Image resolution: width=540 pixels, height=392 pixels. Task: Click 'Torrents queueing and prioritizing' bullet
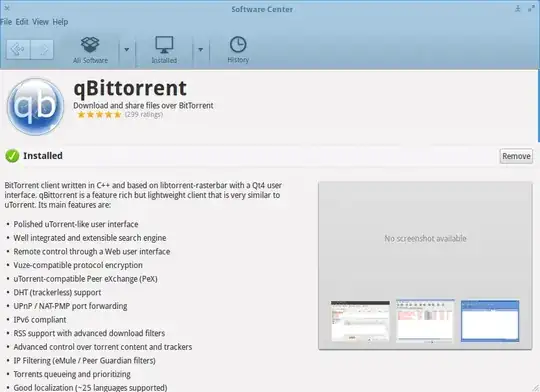[72, 374]
